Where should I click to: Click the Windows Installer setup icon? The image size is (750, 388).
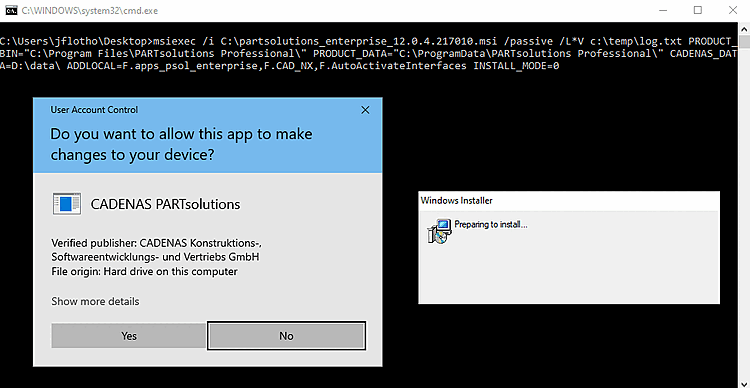(439, 231)
